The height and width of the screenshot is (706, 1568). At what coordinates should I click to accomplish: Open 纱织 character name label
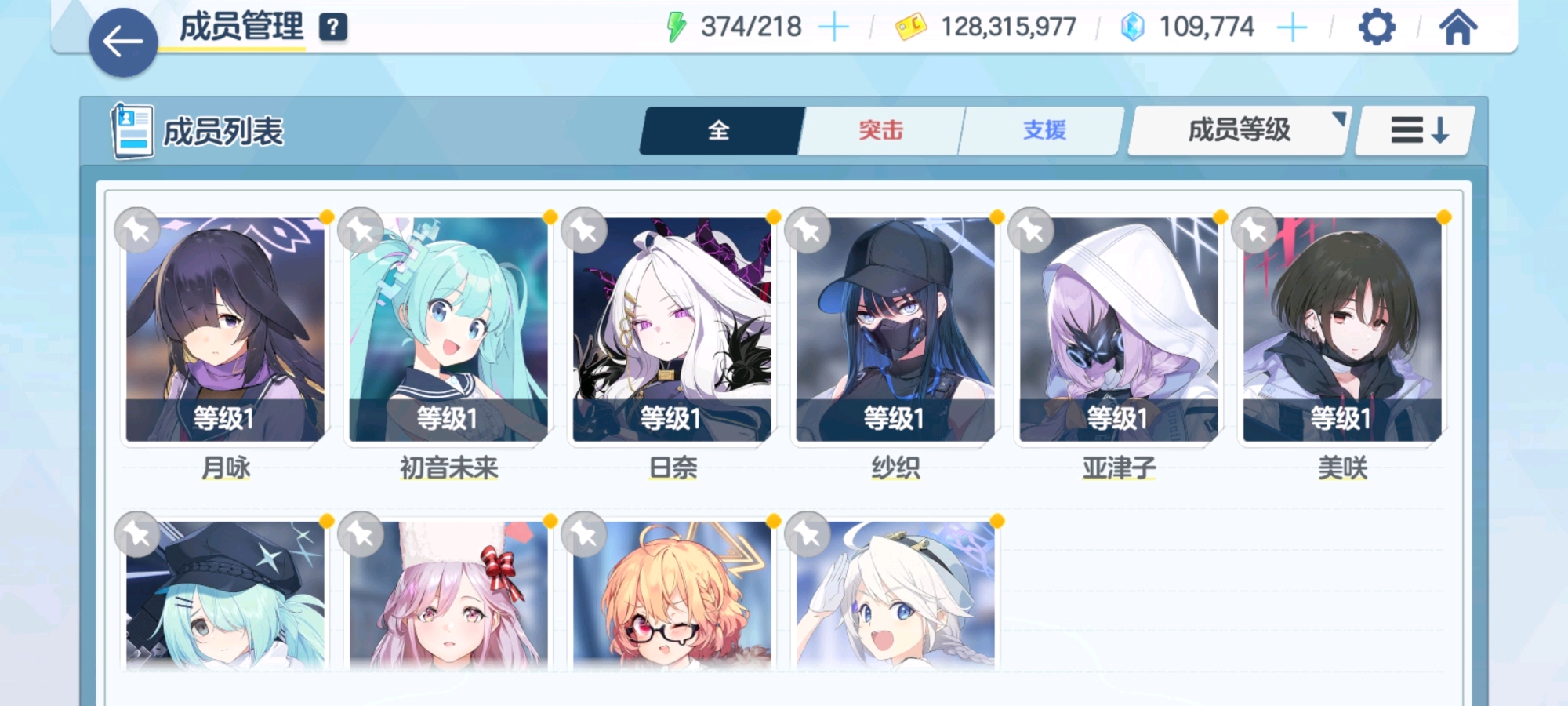click(x=895, y=468)
